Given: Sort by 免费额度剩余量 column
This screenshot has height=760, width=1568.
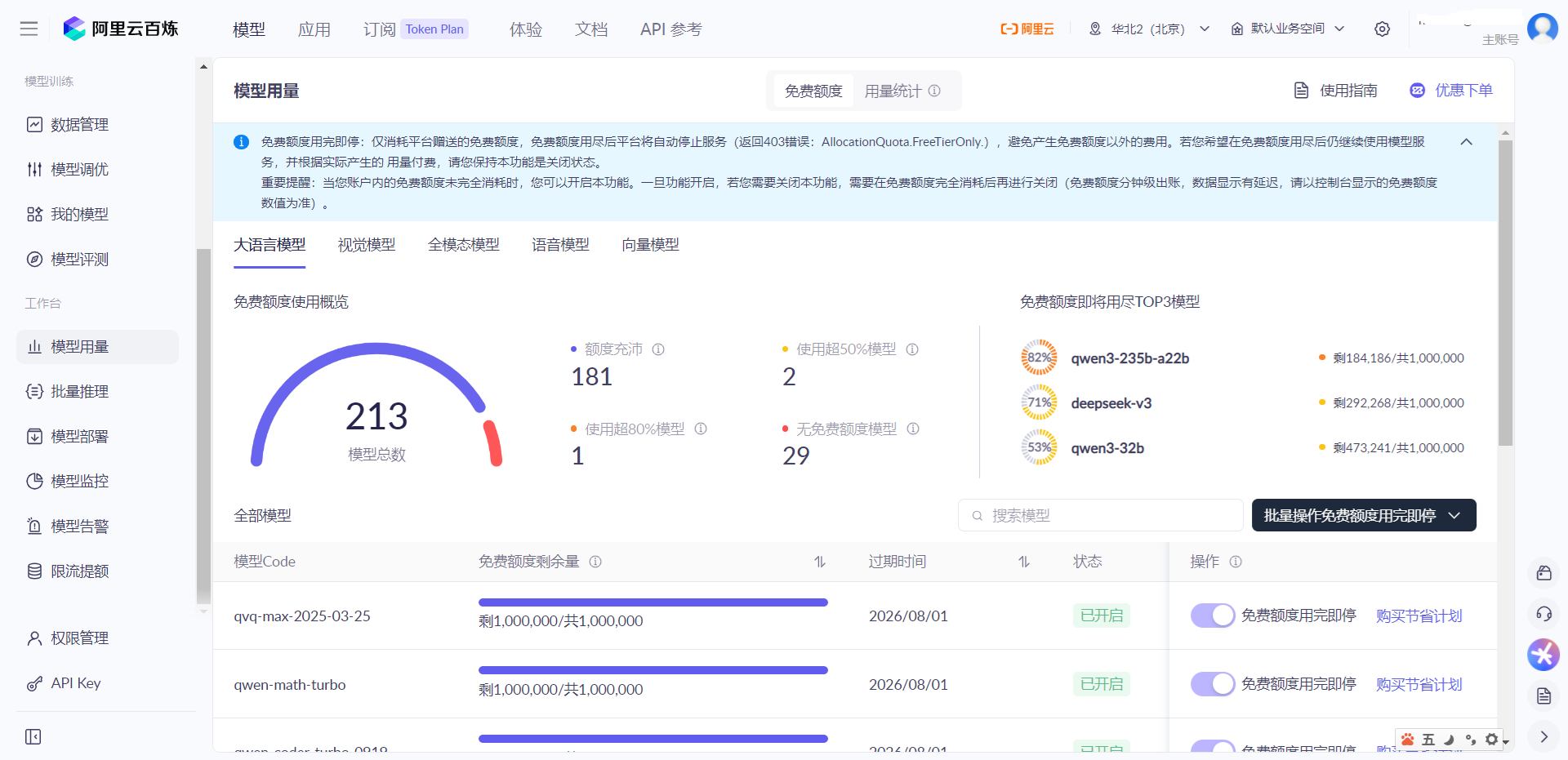Looking at the screenshot, I should click(820, 562).
